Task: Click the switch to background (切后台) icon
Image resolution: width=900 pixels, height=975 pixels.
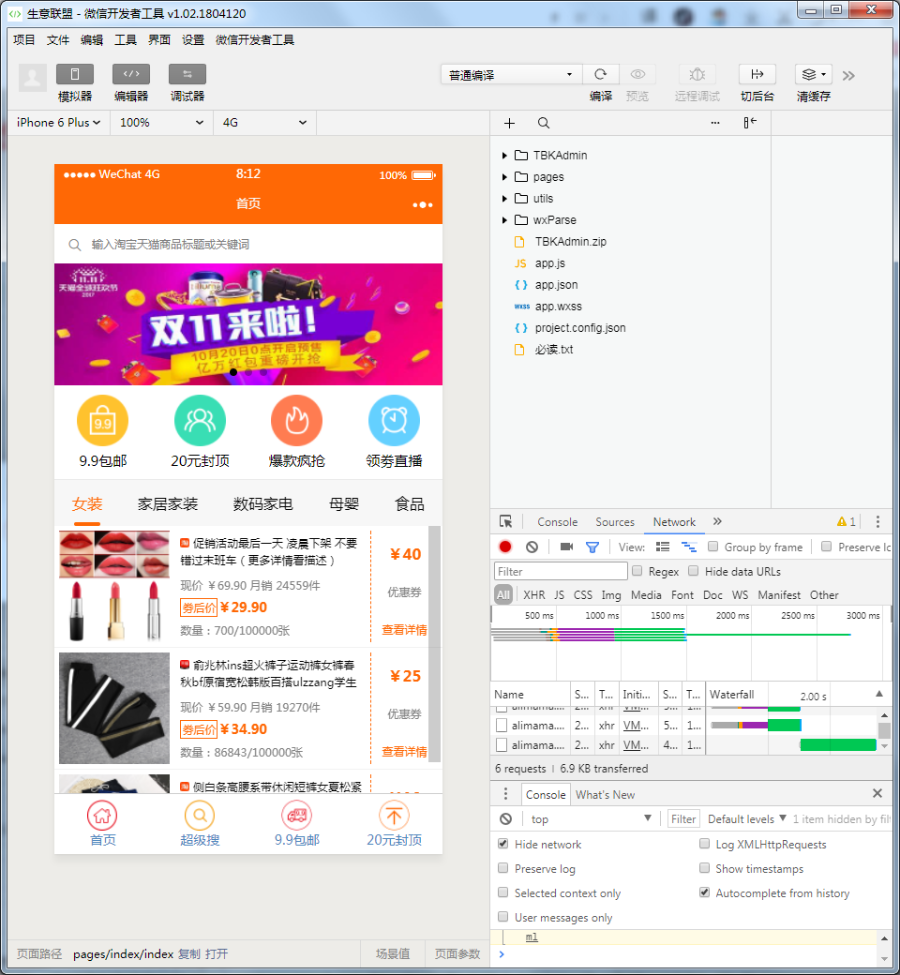Action: click(757, 74)
